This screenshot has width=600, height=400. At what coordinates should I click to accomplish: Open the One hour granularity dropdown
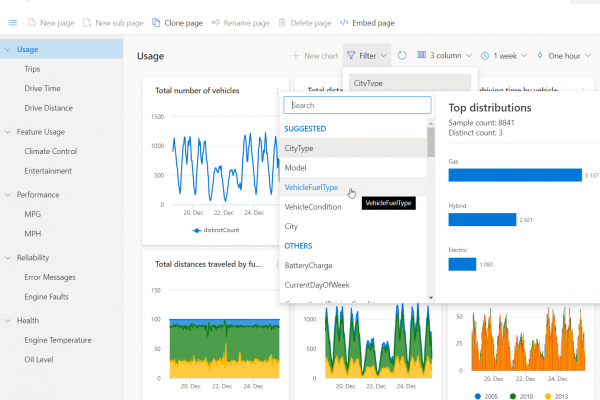(x=588, y=56)
